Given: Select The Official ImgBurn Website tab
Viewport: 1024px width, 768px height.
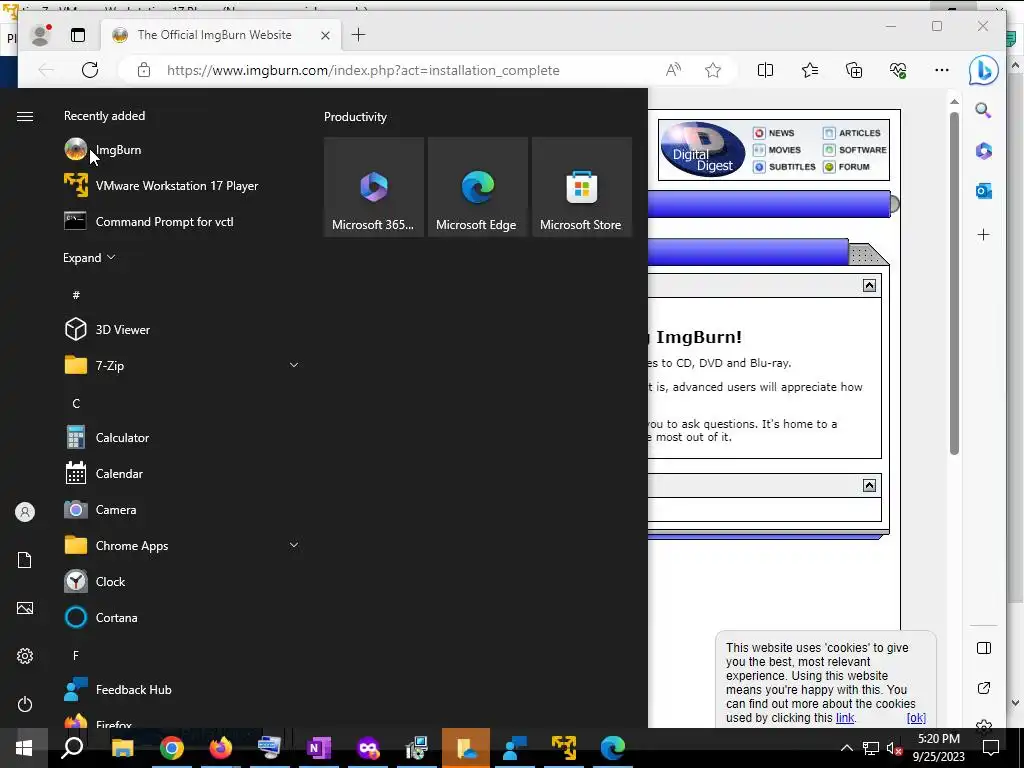Looking at the screenshot, I should pos(214,35).
